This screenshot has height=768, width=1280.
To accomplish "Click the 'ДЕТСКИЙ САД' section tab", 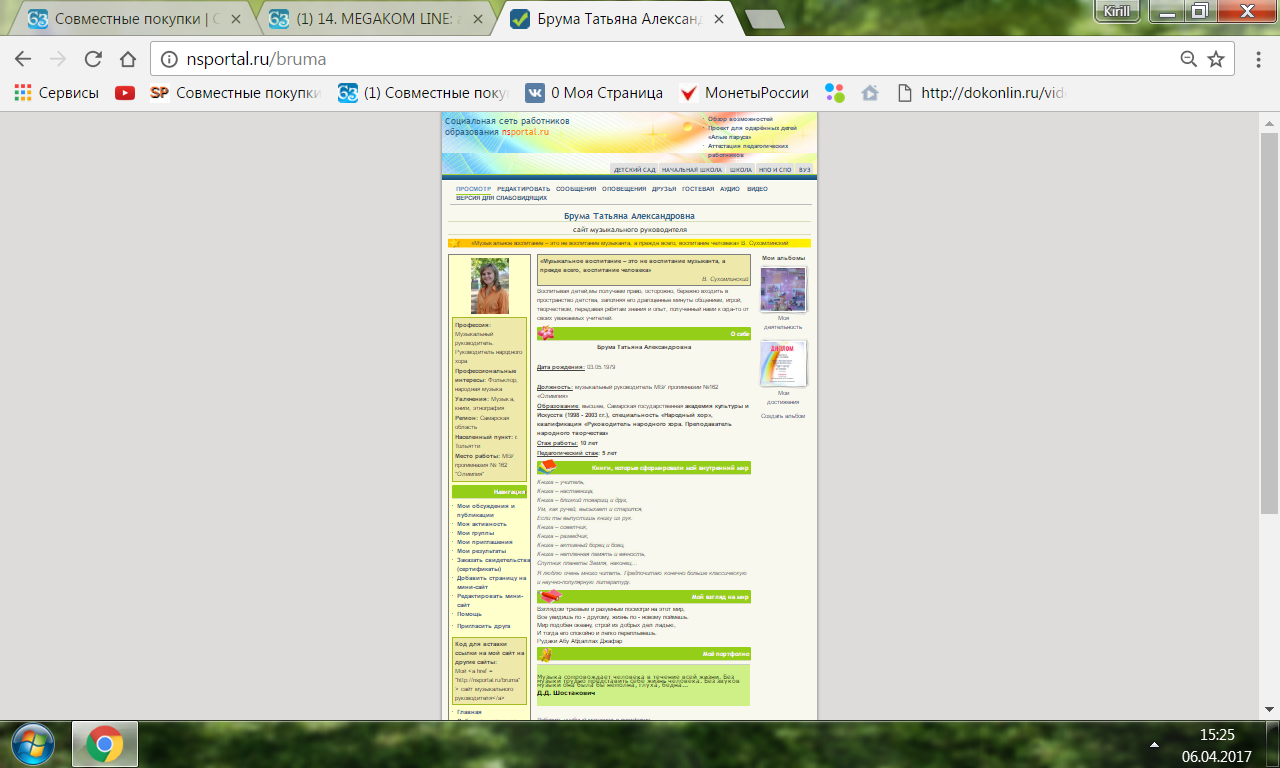I will coord(634,170).
